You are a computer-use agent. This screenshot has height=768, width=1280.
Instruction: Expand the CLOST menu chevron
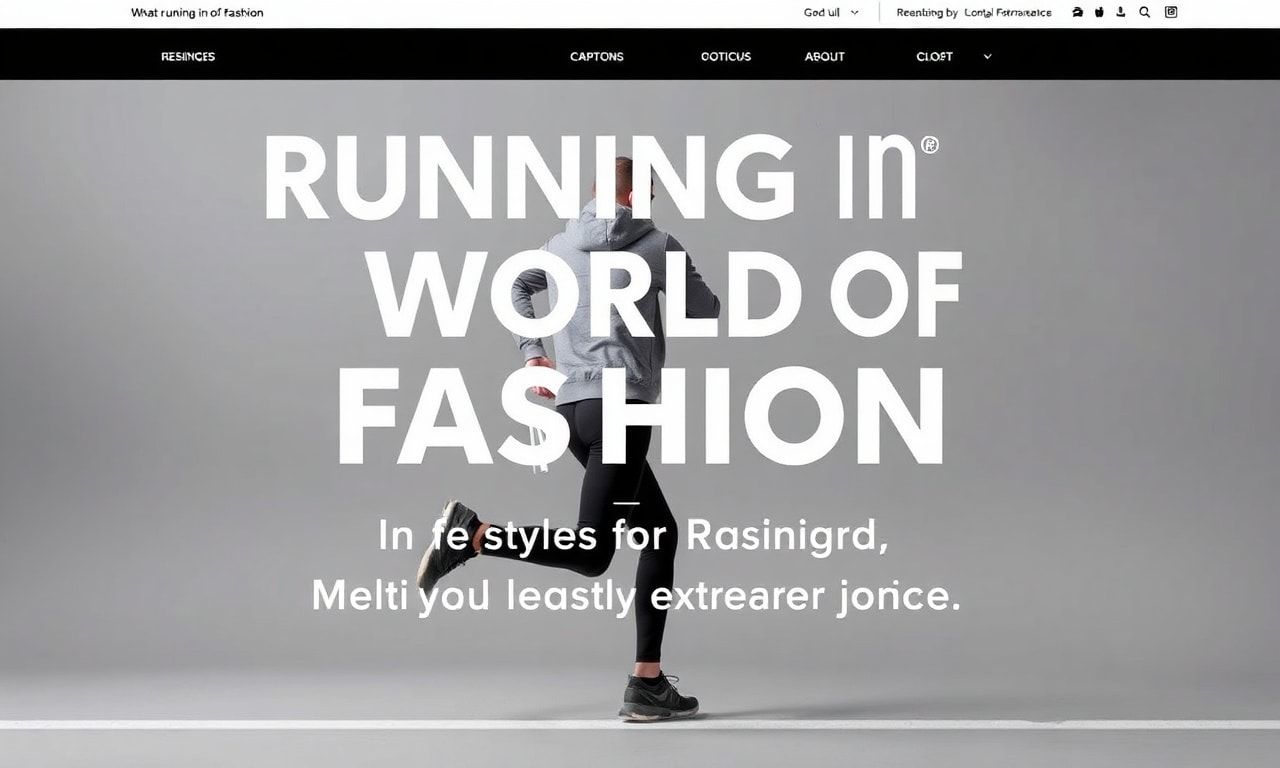[x=987, y=57]
